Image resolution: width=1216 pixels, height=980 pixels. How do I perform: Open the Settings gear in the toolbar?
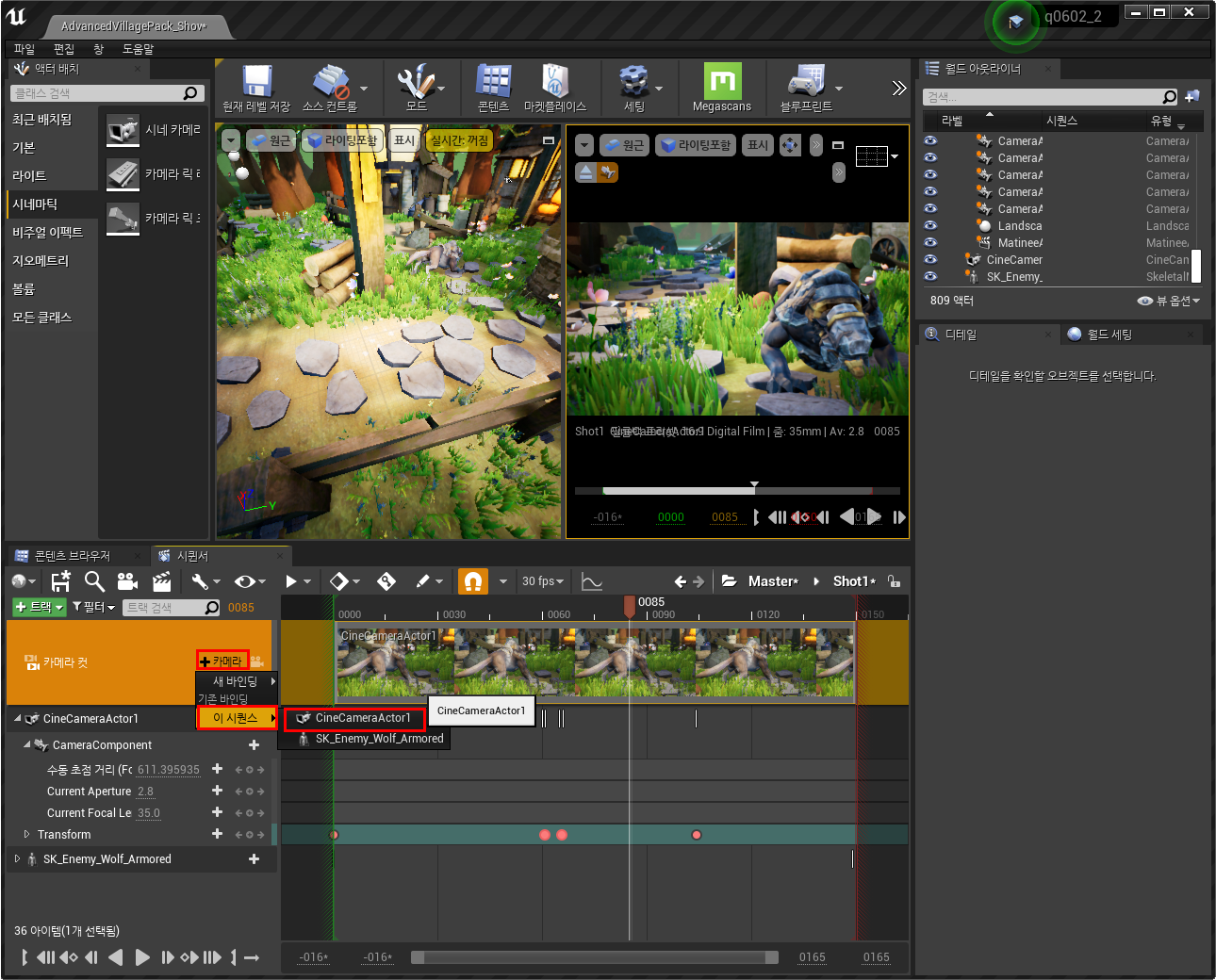[x=633, y=81]
